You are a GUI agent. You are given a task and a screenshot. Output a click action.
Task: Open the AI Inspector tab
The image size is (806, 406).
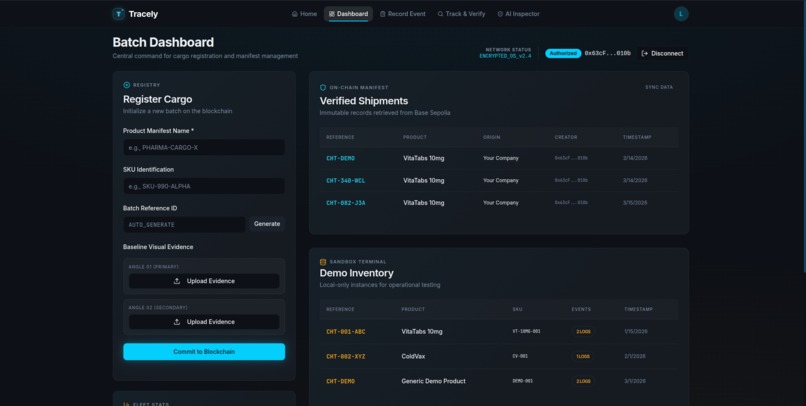(x=518, y=14)
